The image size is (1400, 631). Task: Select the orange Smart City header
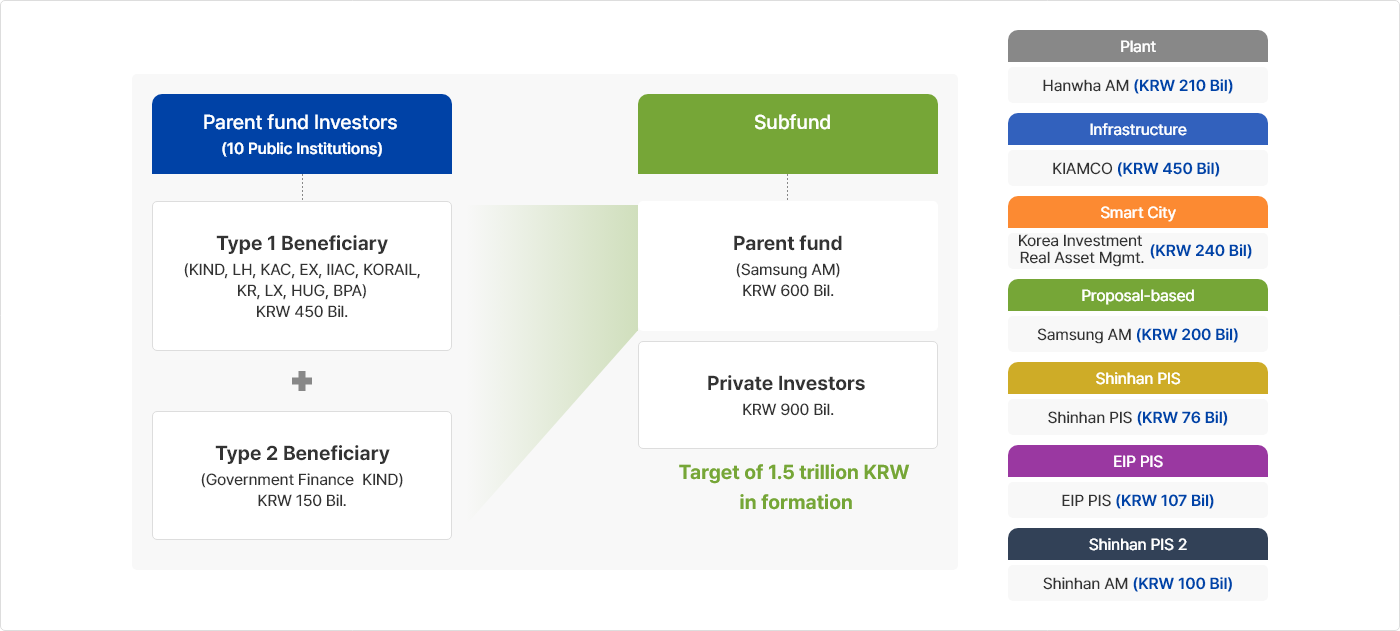coord(1138,212)
